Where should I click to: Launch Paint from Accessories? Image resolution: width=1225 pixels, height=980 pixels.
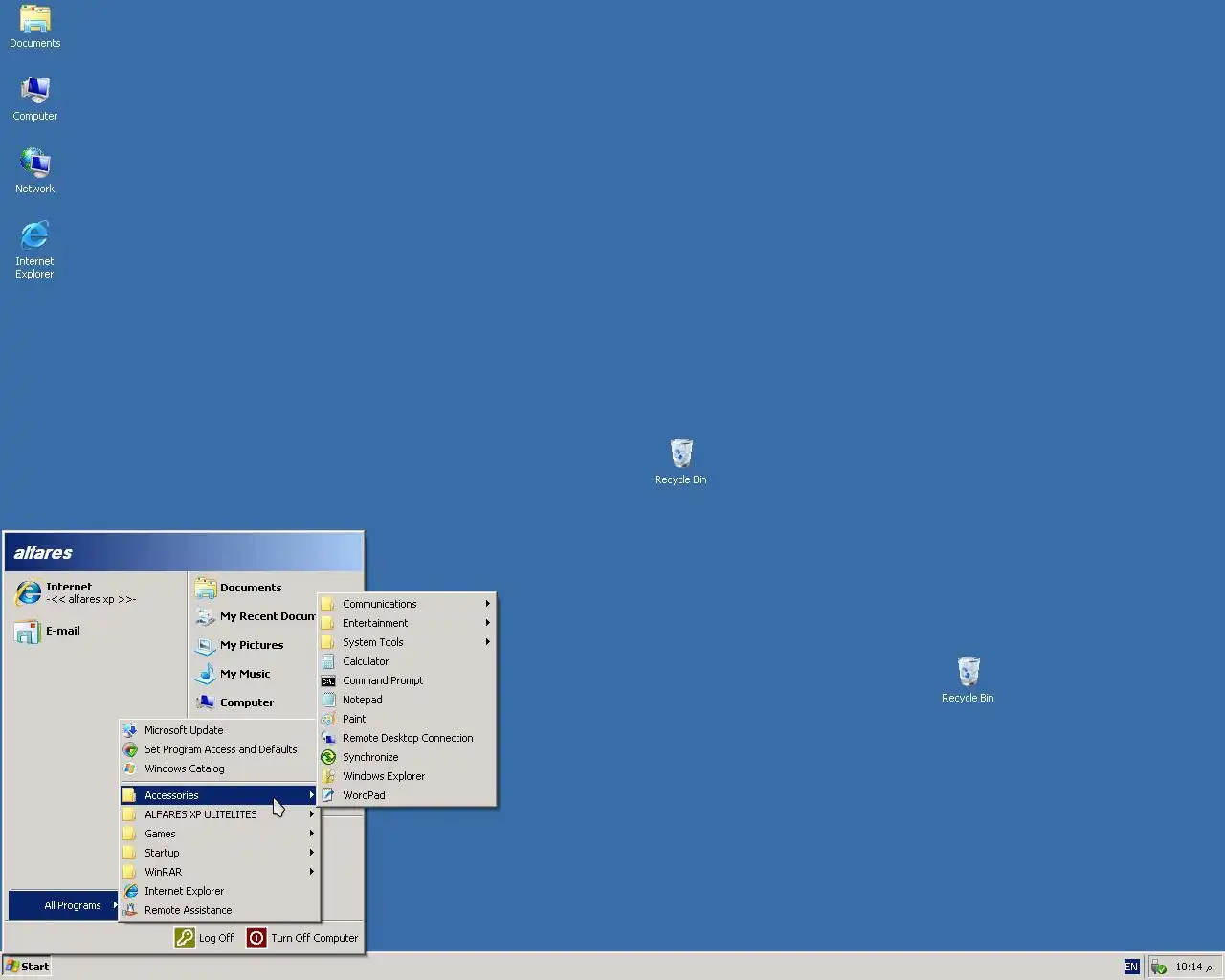407,719
